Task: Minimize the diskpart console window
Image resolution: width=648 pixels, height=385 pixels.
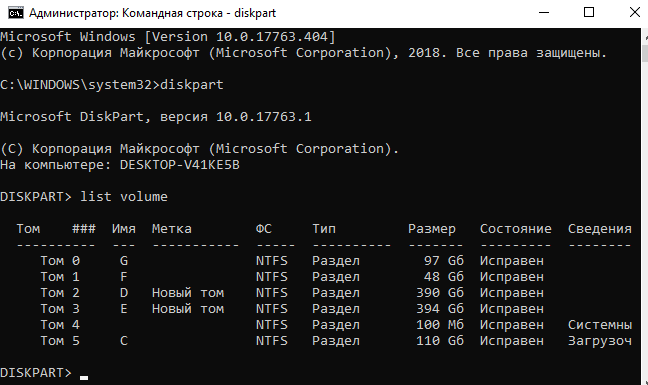Action: click(x=544, y=13)
